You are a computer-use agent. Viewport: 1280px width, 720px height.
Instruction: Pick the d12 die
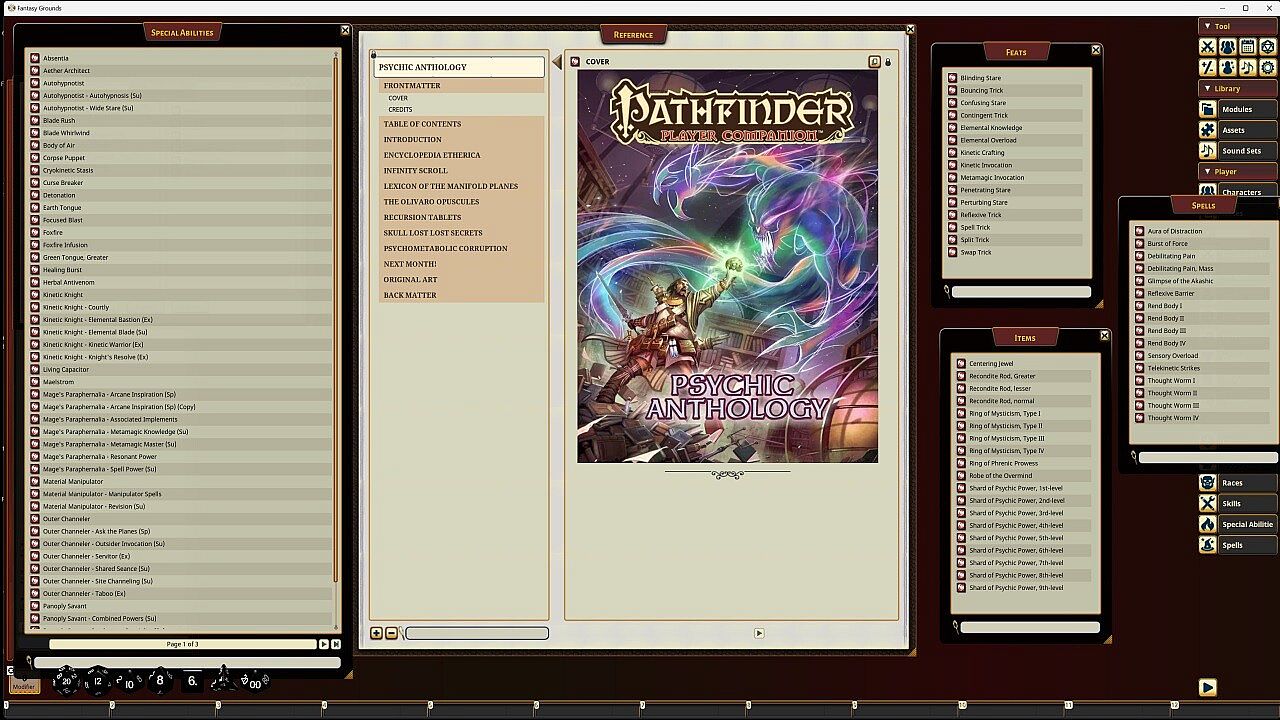point(97,682)
